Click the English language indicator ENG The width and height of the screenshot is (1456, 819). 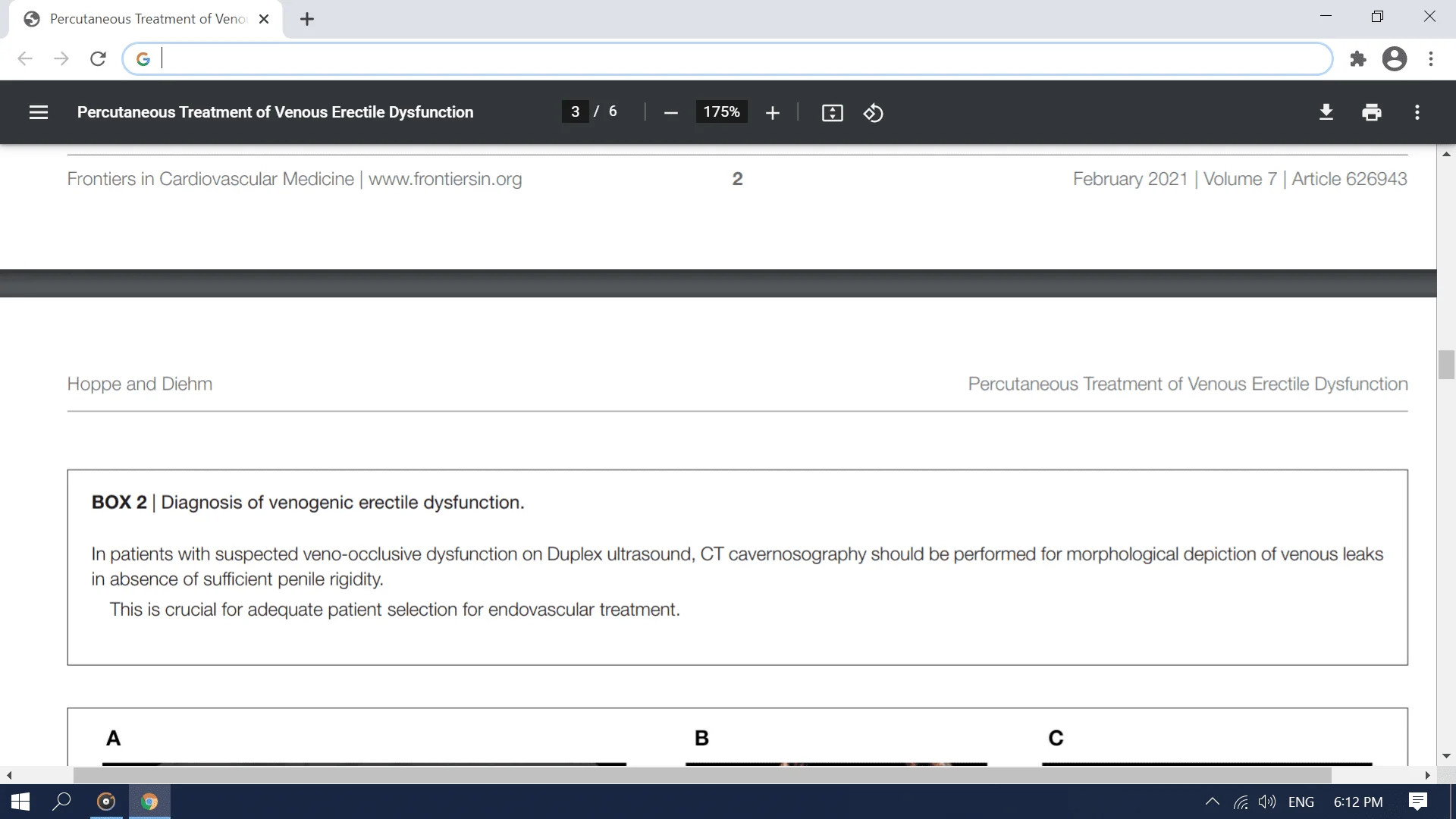(1301, 801)
